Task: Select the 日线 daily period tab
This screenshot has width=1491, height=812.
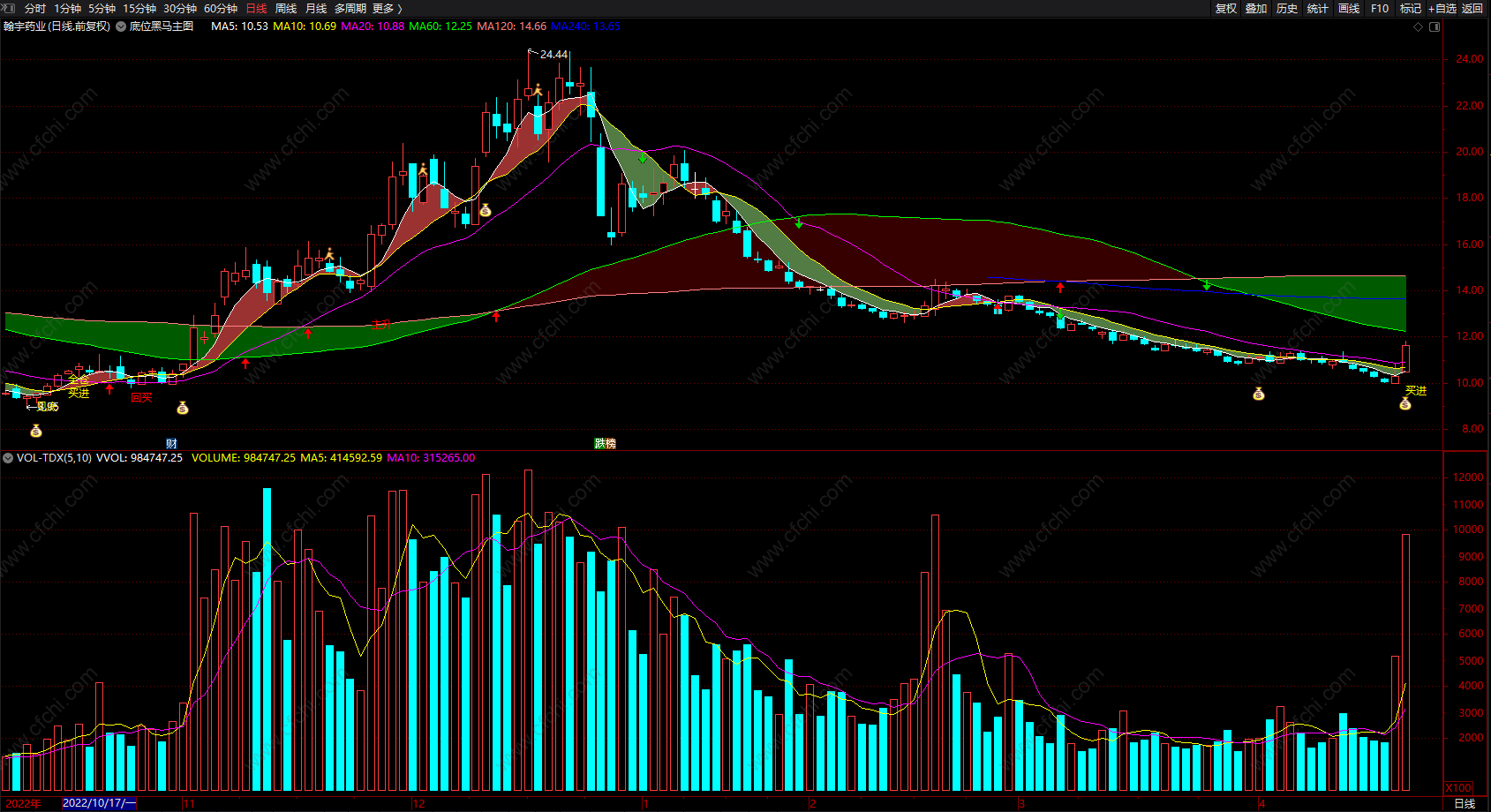Action: (x=256, y=8)
